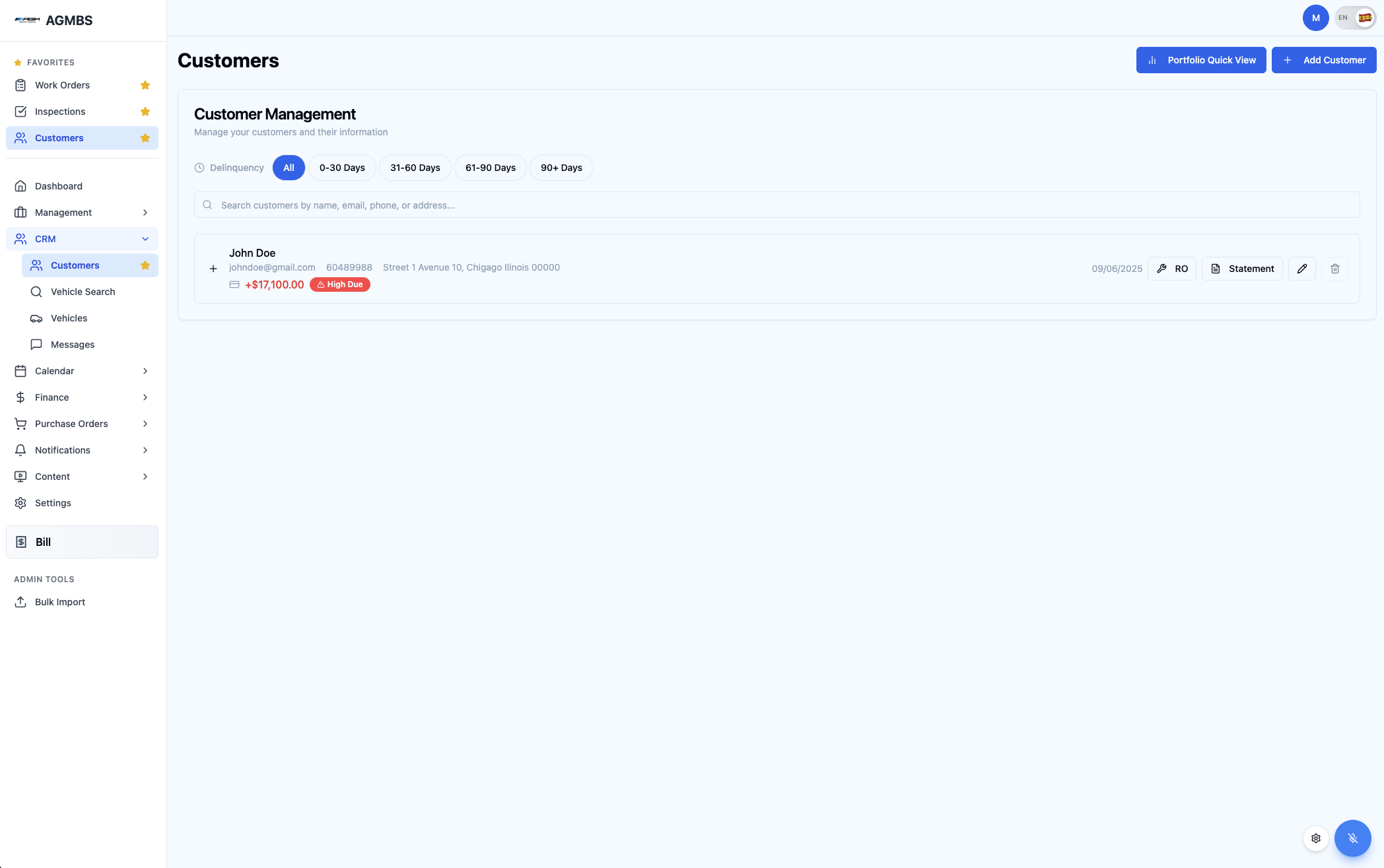1384x868 pixels.
Task: Click the customer search input field
Action: (x=776, y=205)
